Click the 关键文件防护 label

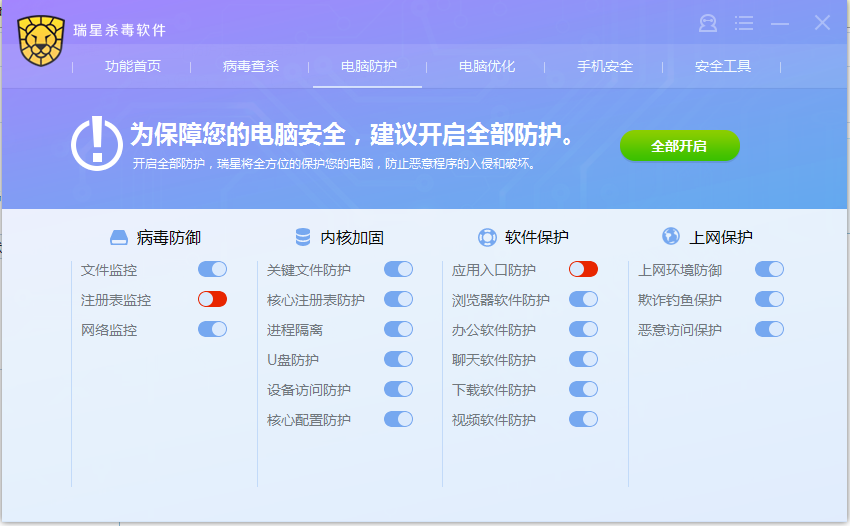click(x=309, y=270)
